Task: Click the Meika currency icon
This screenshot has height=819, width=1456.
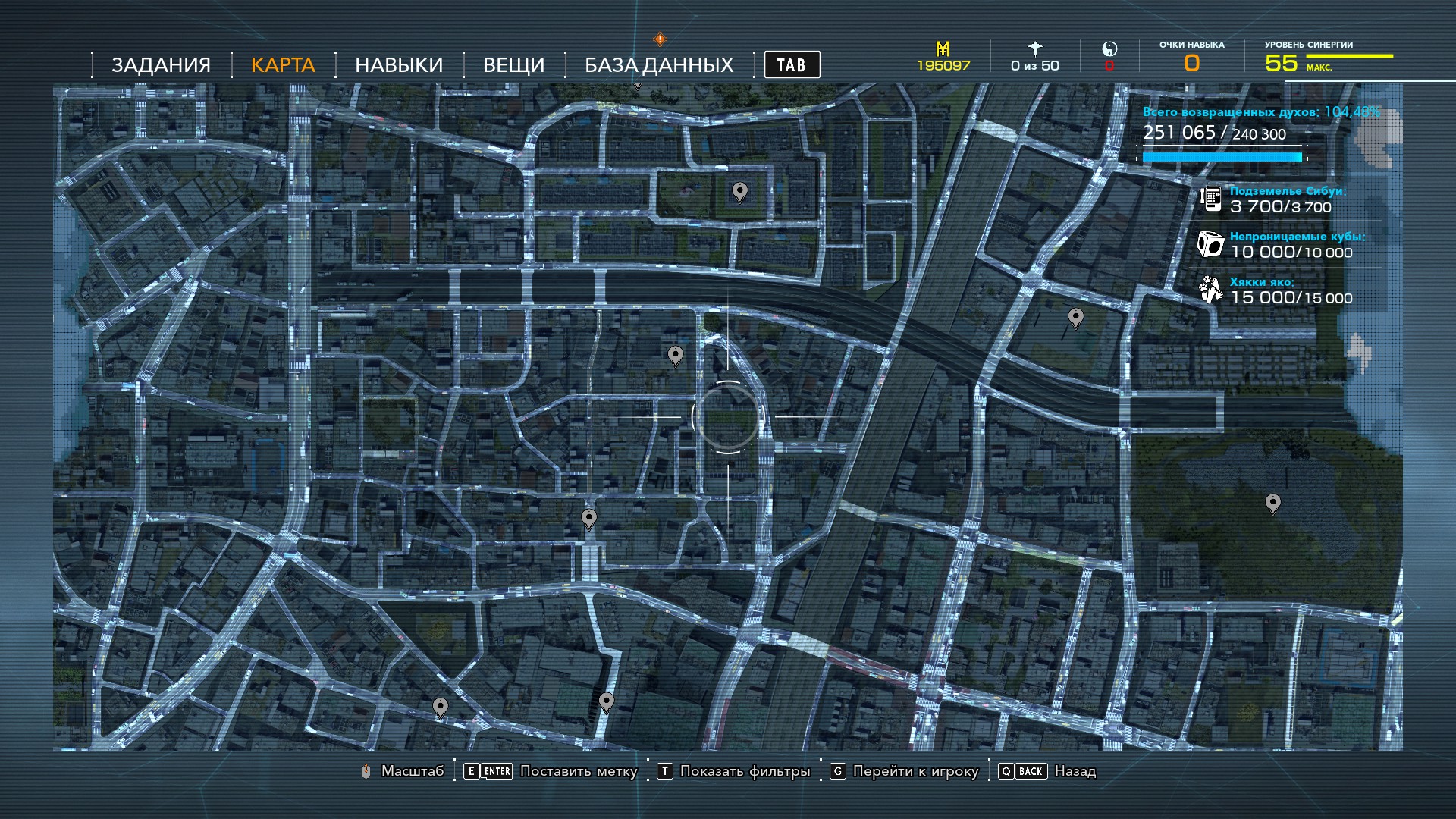Action: [943, 49]
